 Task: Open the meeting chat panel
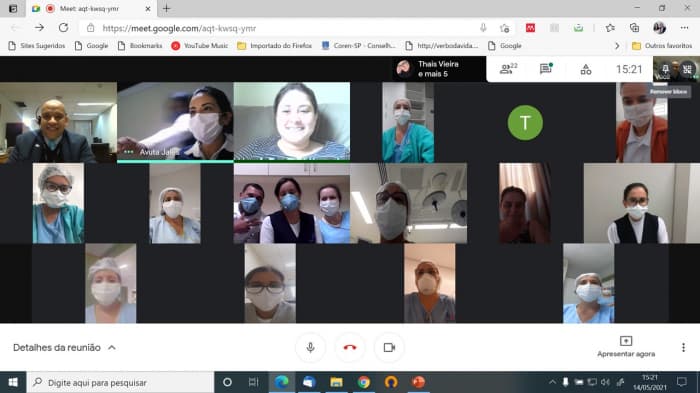point(546,69)
